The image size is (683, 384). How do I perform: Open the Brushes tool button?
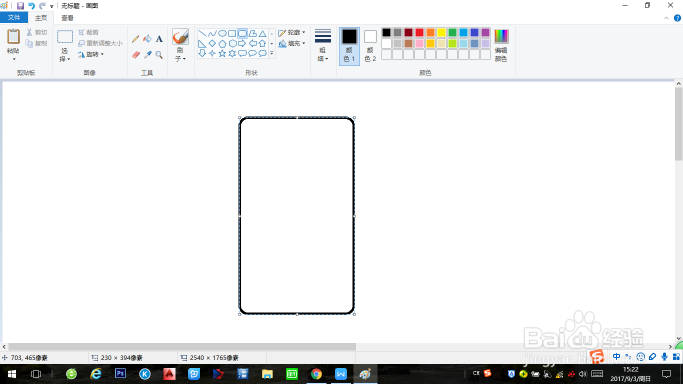(180, 37)
